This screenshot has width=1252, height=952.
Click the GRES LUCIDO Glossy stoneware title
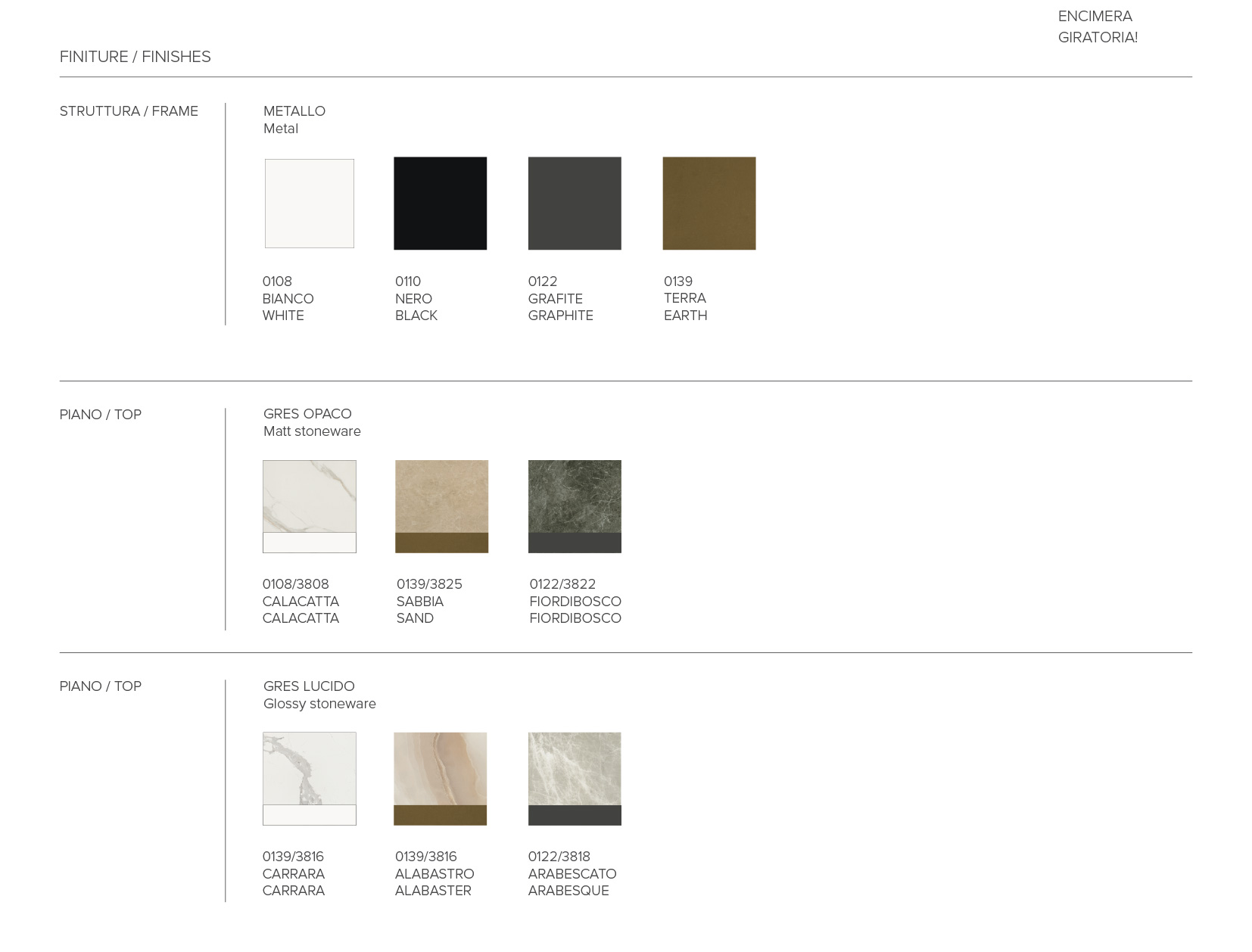pos(319,695)
